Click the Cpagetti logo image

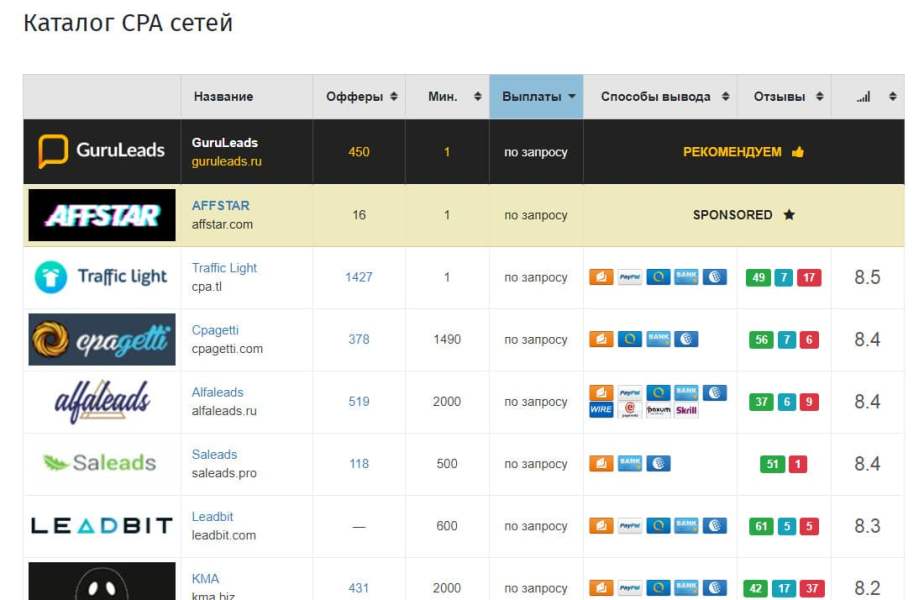tap(102, 339)
